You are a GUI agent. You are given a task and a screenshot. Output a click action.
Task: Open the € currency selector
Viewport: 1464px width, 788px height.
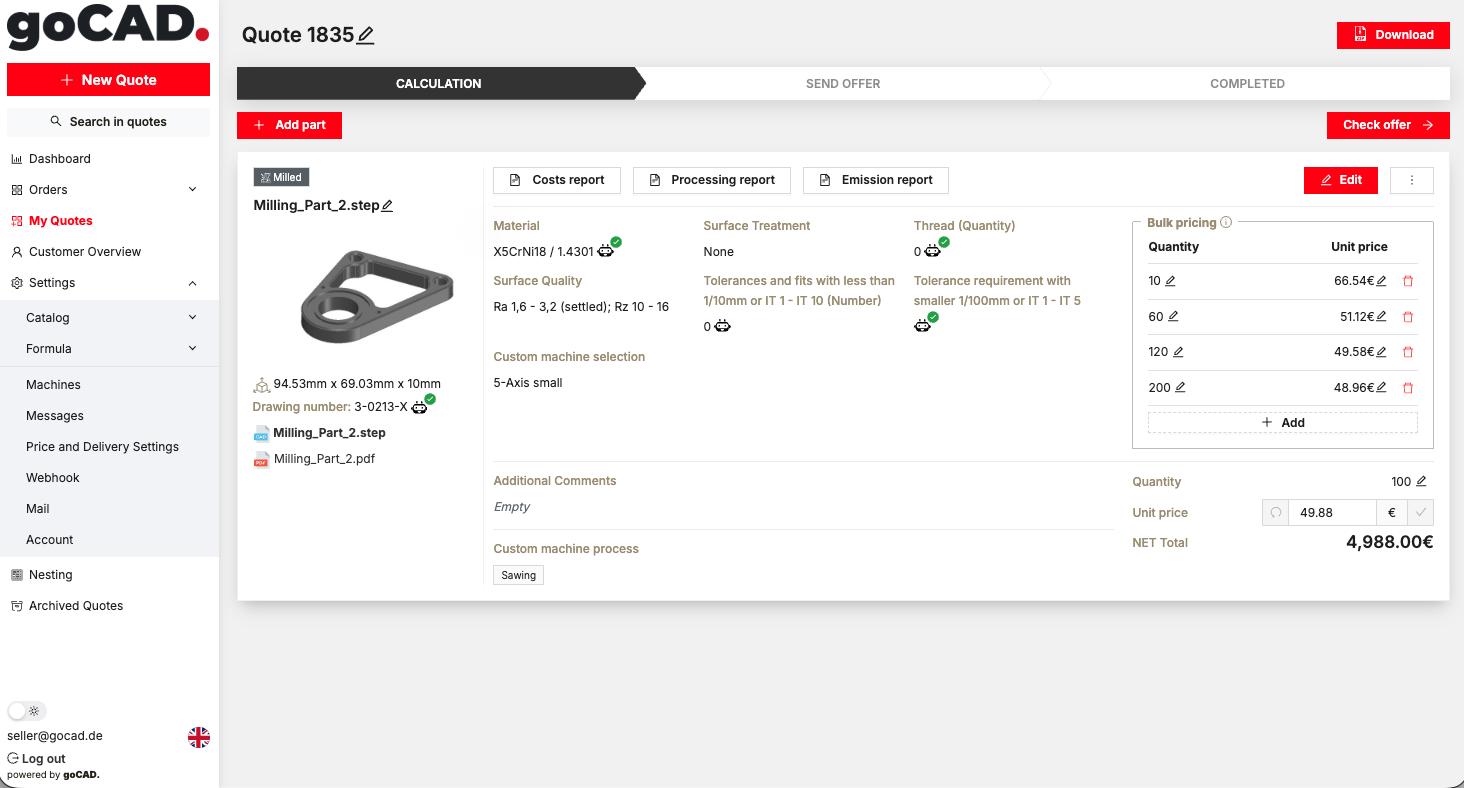coord(1392,513)
